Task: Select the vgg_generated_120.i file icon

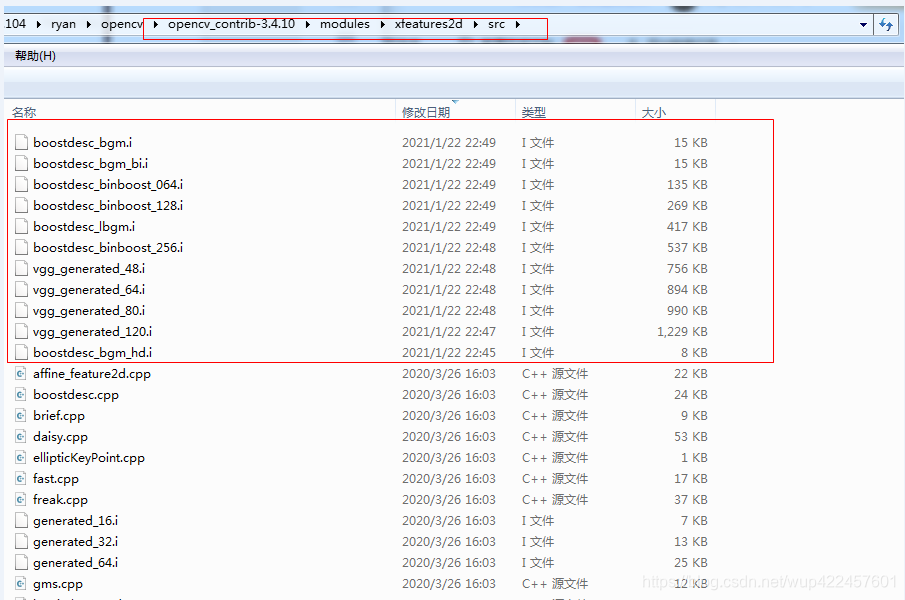Action: pyautogui.click(x=22, y=331)
